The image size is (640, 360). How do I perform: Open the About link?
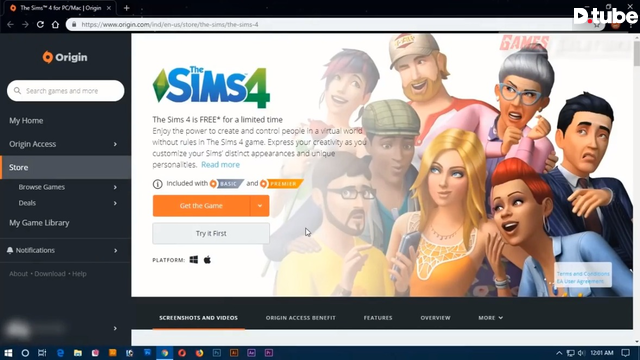click(x=18, y=274)
